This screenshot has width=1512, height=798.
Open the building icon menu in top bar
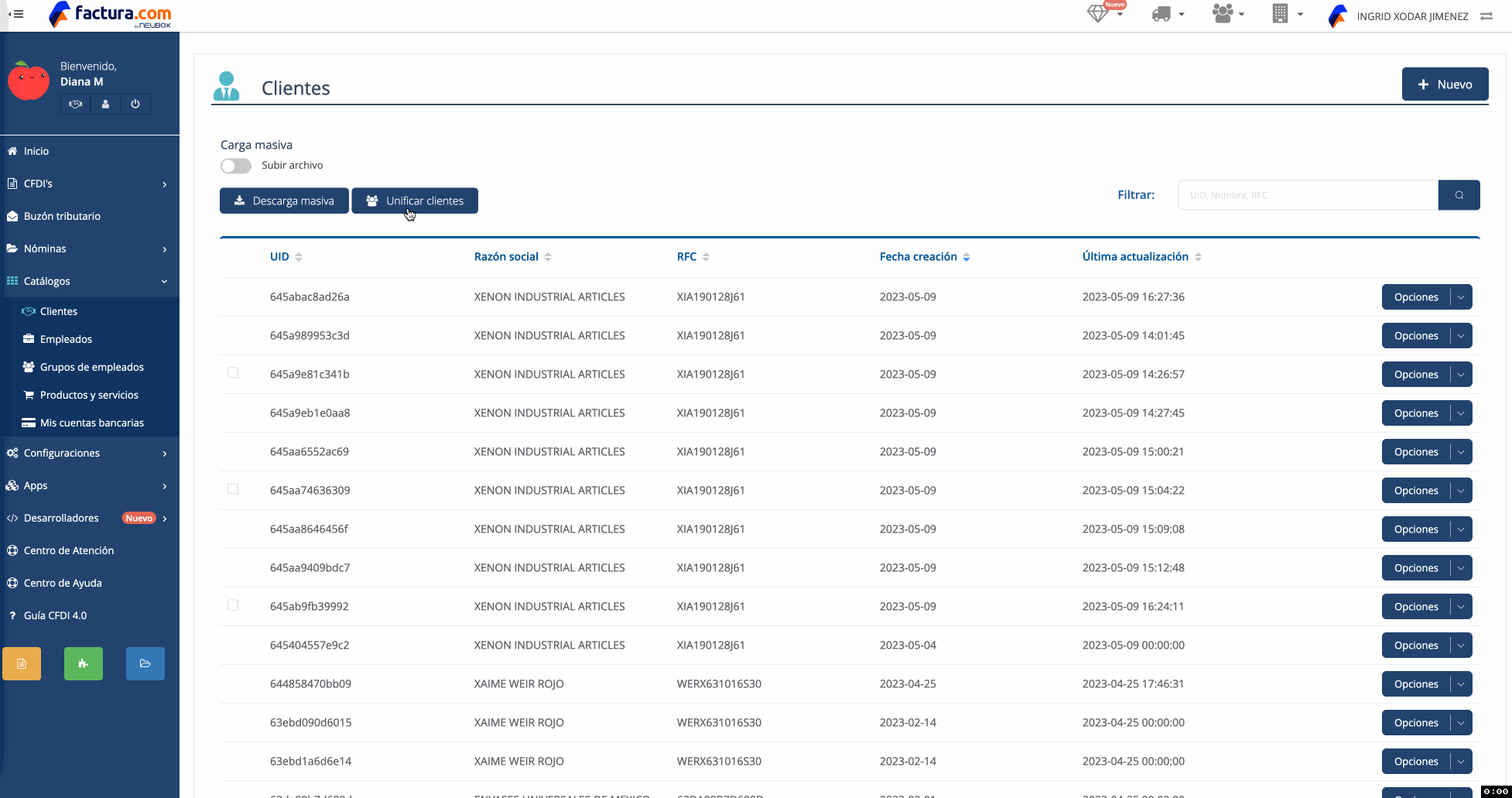click(x=1288, y=14)
